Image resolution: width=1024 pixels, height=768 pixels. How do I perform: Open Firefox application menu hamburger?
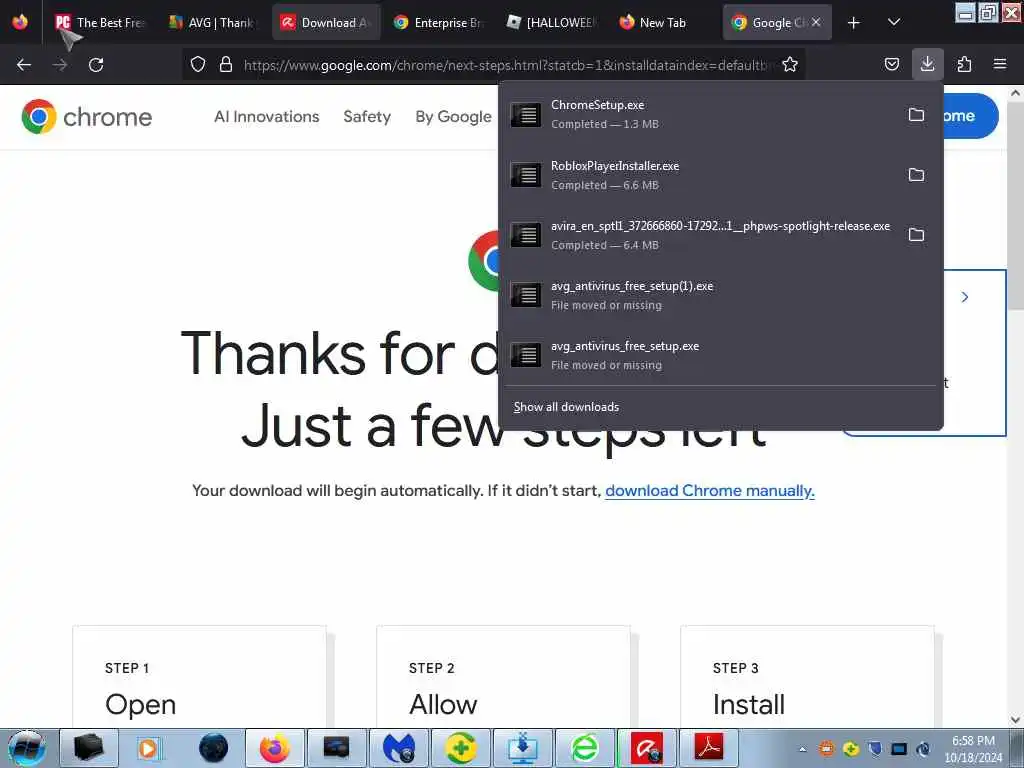click(1000, 65)
